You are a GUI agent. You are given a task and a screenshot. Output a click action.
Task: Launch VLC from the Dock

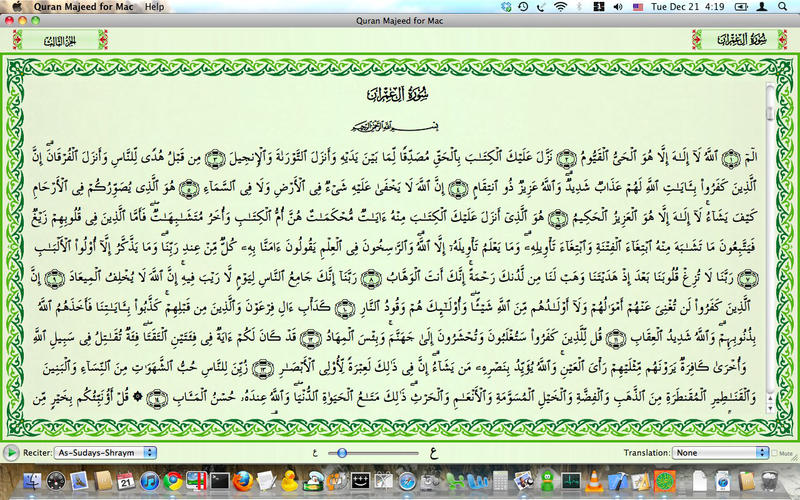point(594,481)
